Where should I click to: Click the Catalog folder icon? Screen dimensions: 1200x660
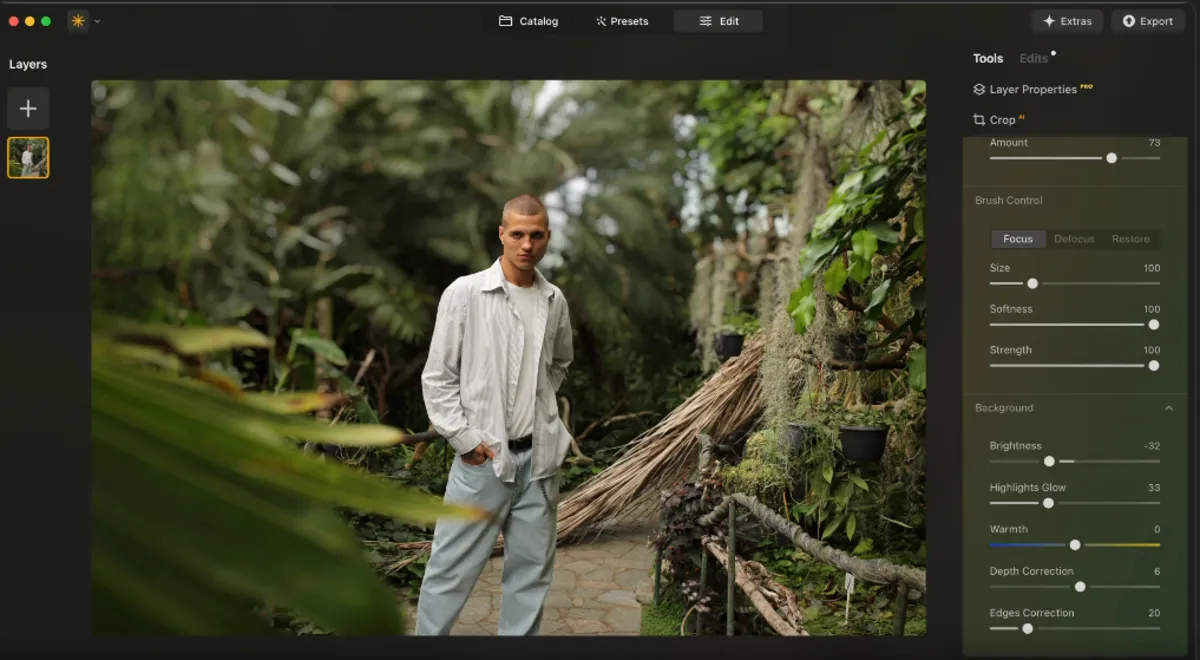[x=503, y=20]
